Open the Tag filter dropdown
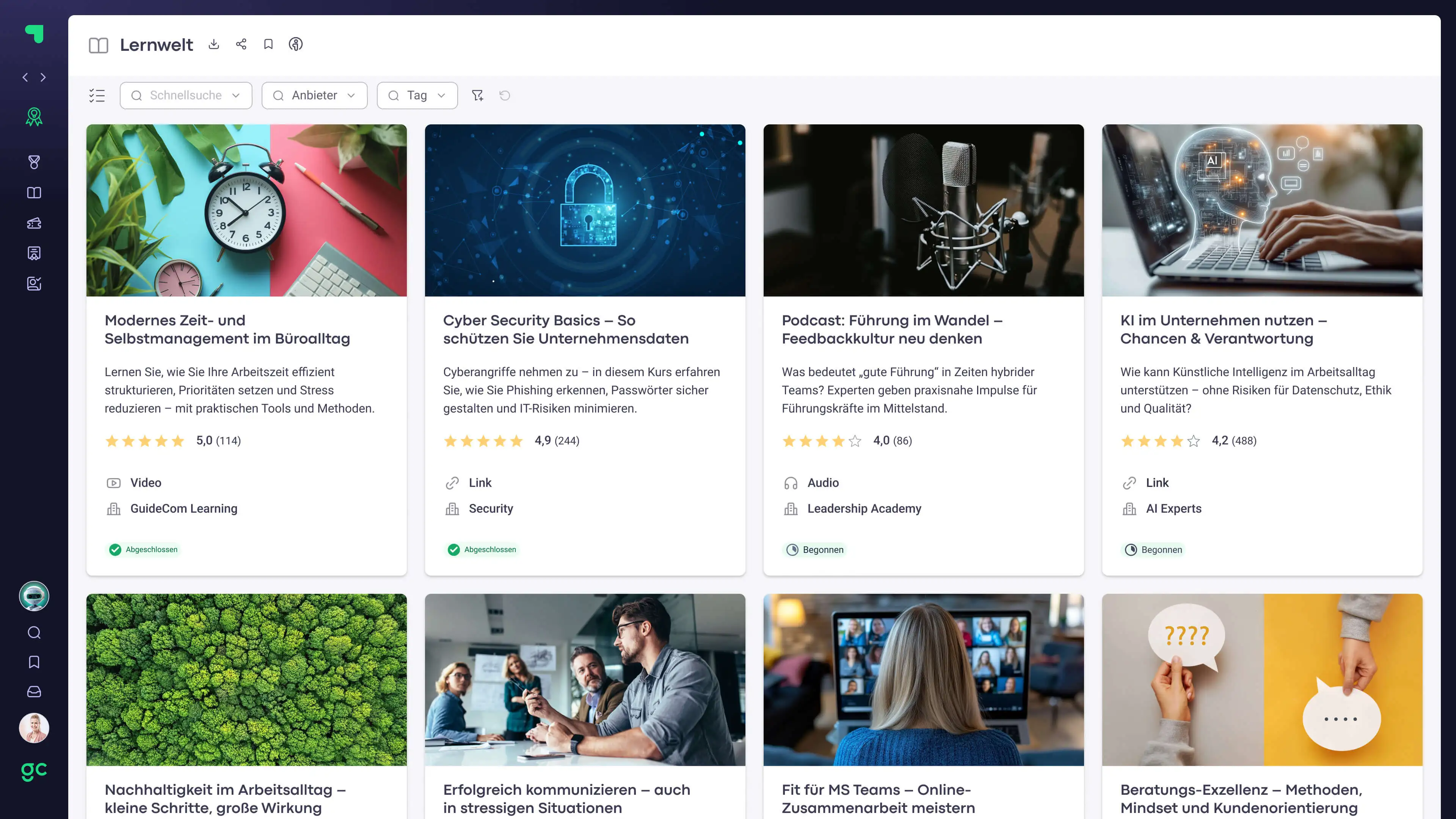Viewport: 1456px width, 819px height. click(x=417, y=96)
